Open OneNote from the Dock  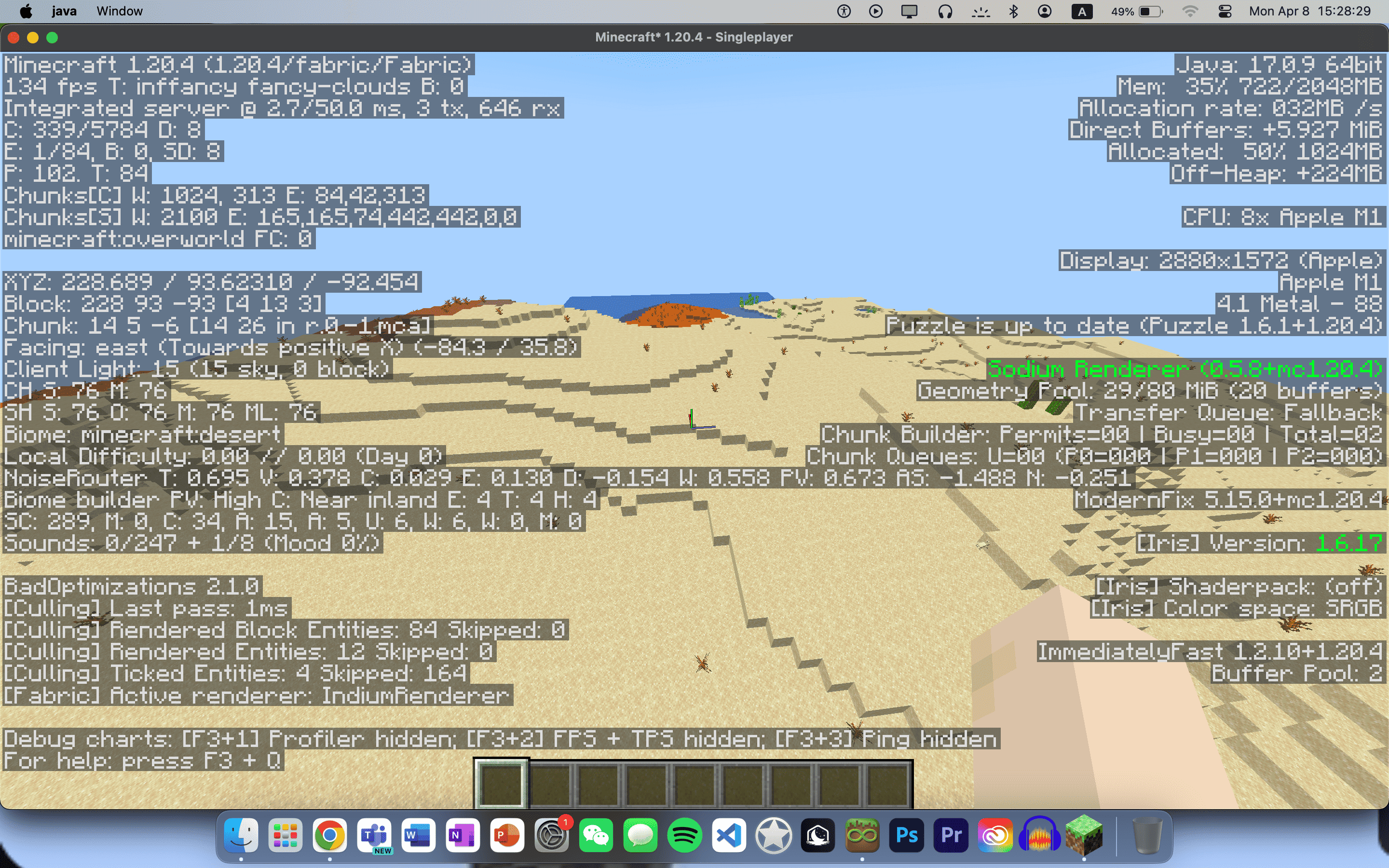click(463, 835)
